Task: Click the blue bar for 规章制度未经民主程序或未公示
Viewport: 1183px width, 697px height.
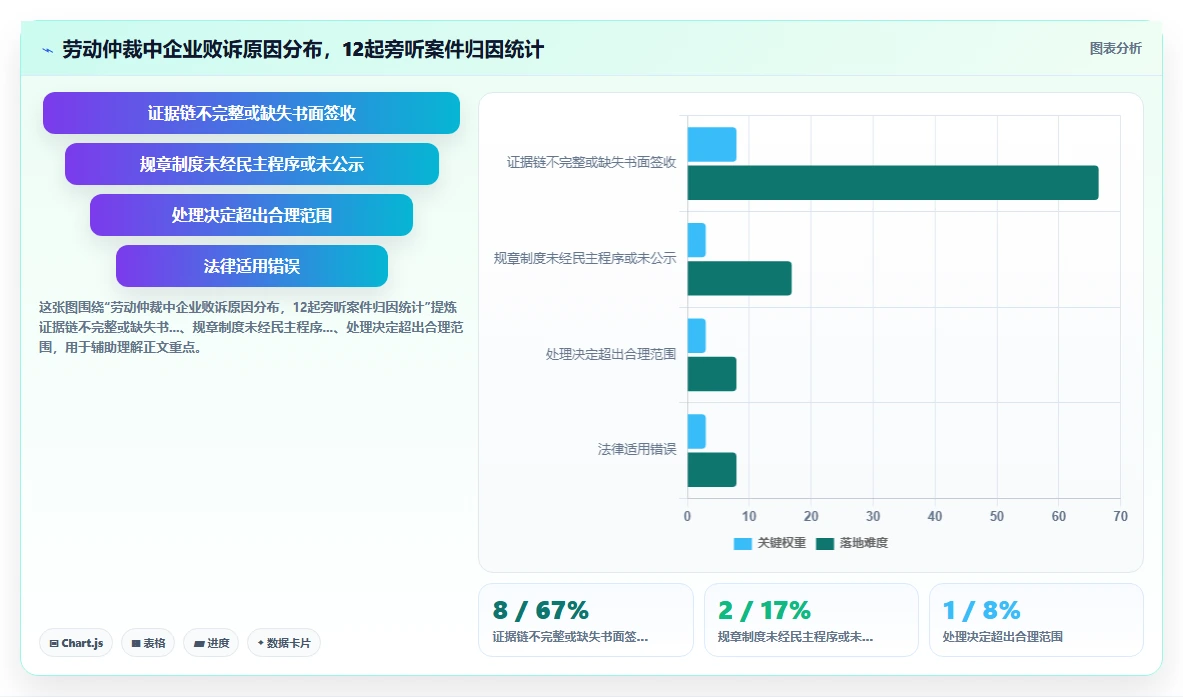Action: pyautogui.click(x=696, y=240)
